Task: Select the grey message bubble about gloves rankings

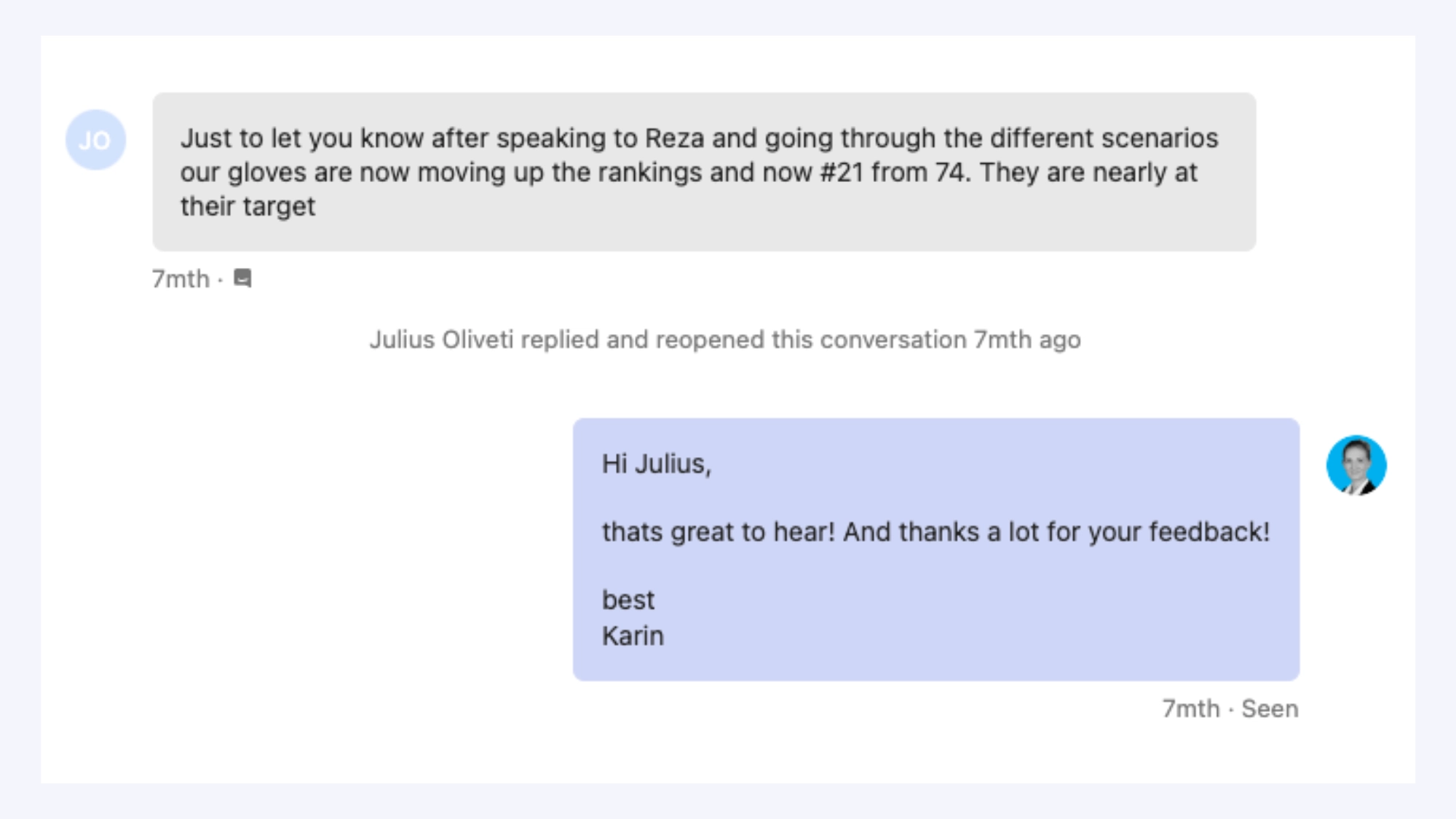Action: 704,172
